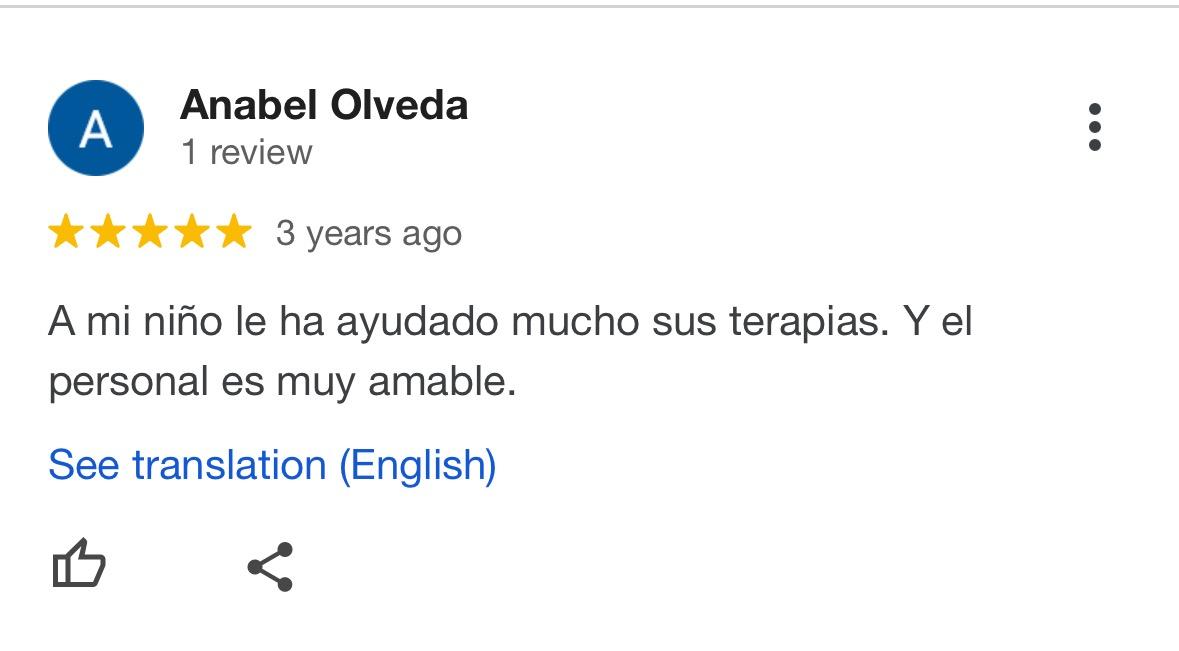Click the '3 years ago' timestamp

(x=368, y=234)
